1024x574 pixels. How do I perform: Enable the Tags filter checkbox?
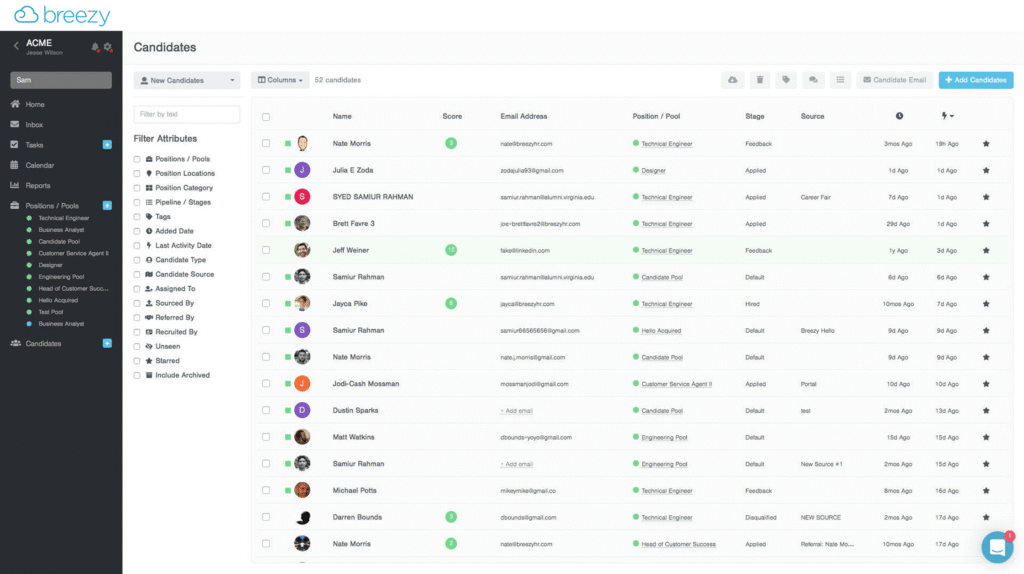[137, 217]
